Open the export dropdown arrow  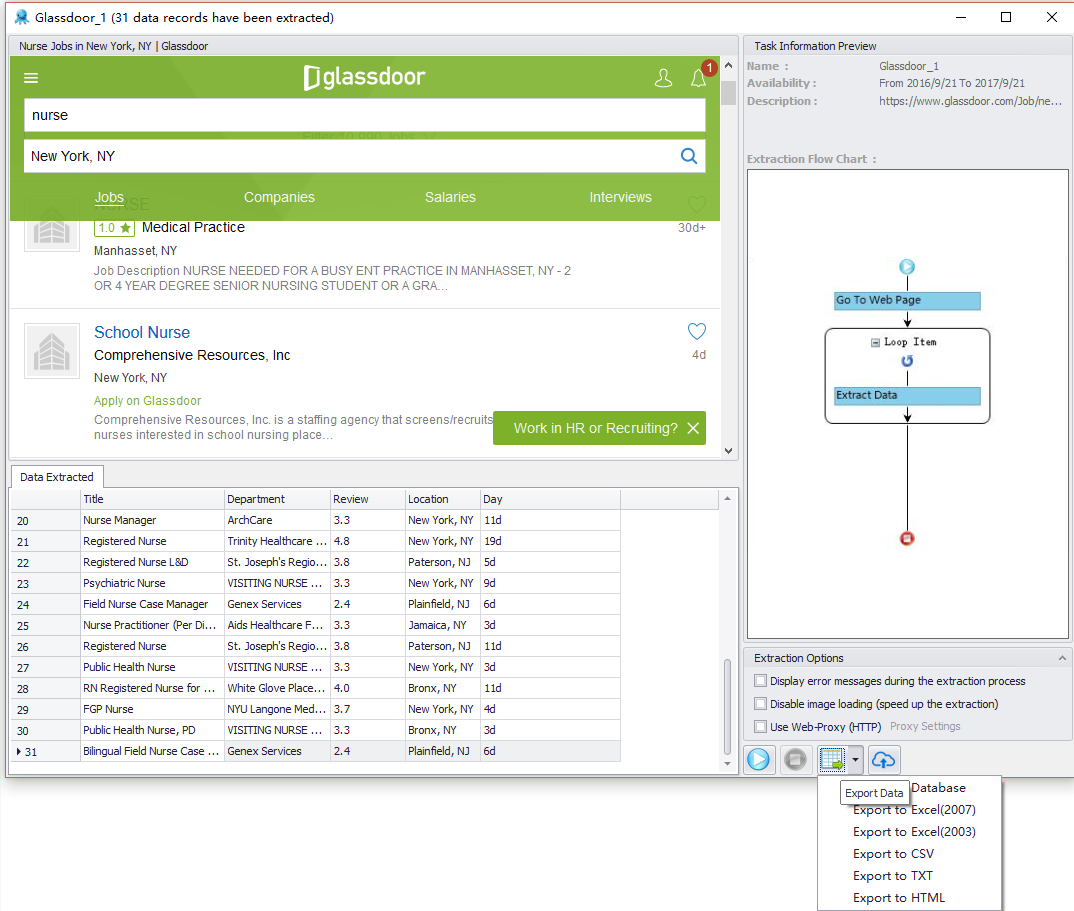tap(856, 760)
